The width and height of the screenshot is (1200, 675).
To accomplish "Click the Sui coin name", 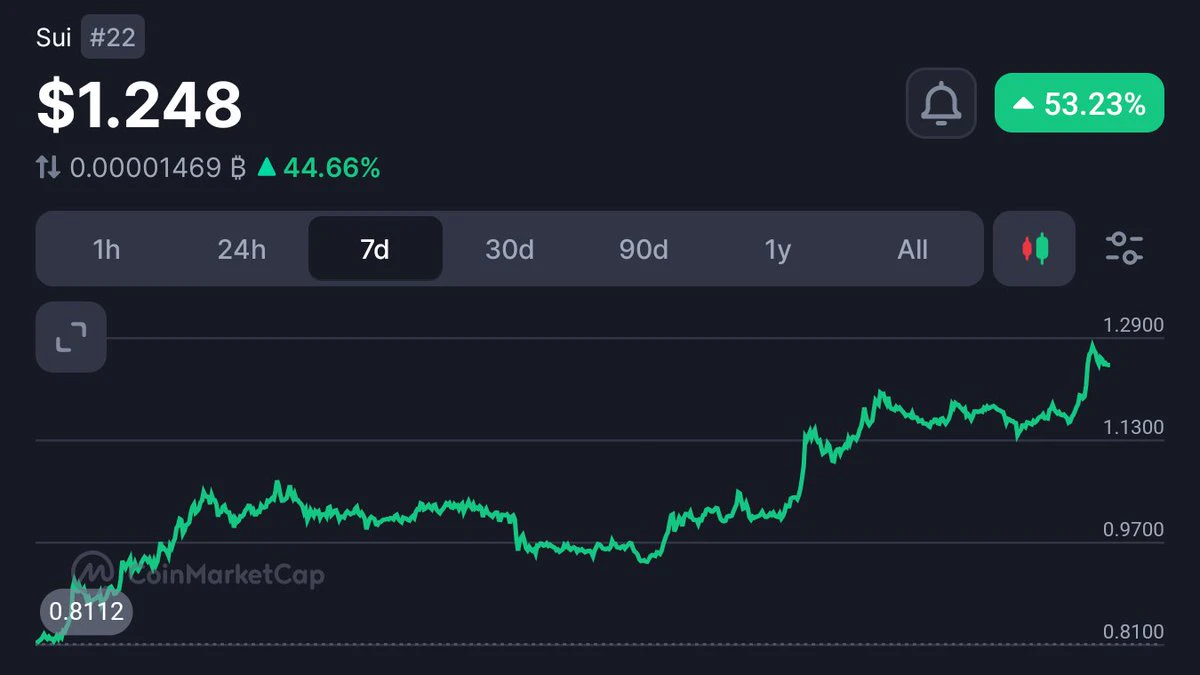I will 54,39.
